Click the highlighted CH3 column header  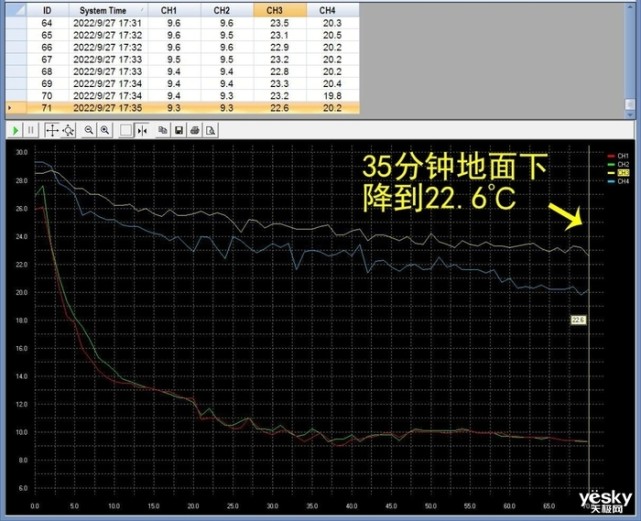tap(280, 10)
